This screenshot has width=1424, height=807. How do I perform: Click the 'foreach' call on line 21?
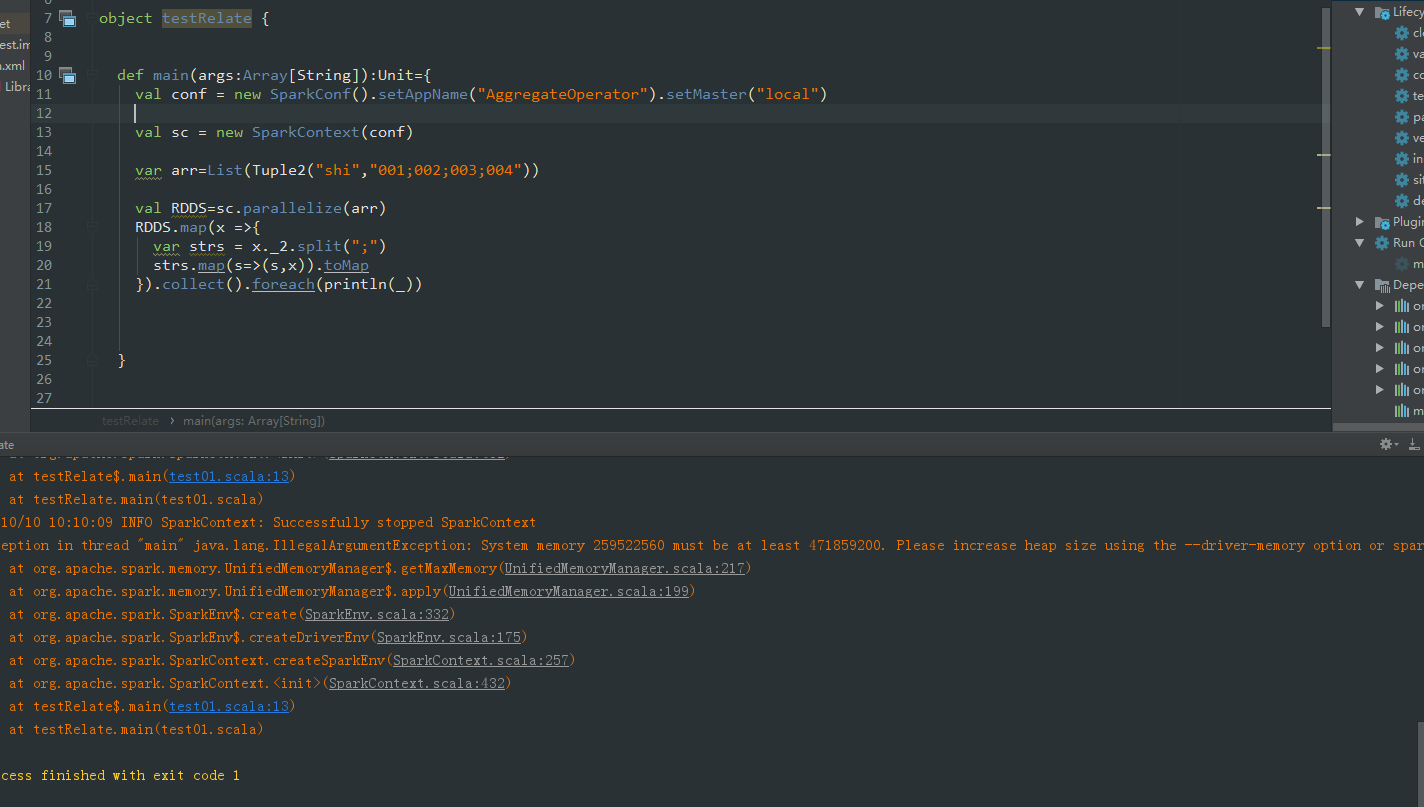(x=283, y=284)
